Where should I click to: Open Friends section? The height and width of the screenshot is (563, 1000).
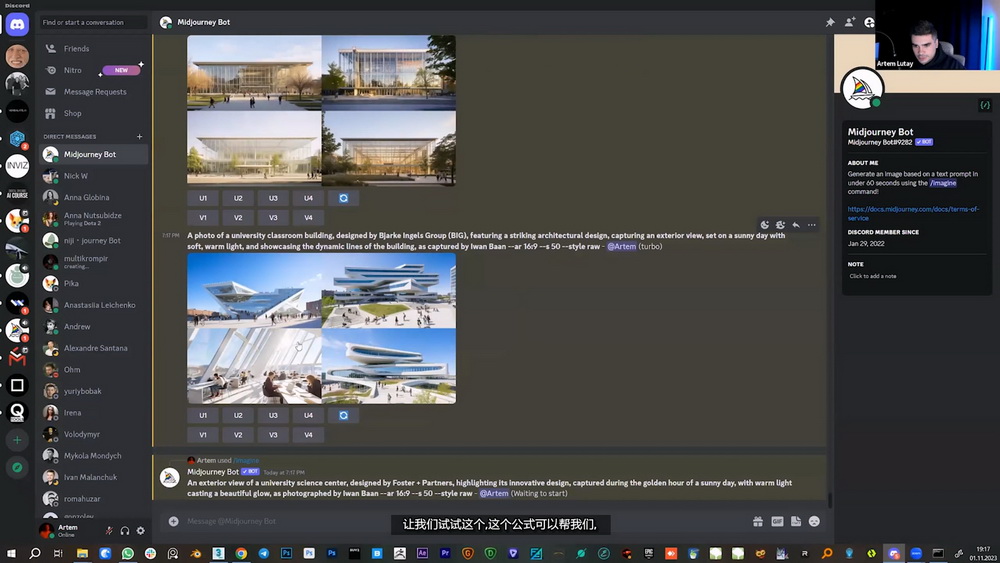(x=93, y=48)
